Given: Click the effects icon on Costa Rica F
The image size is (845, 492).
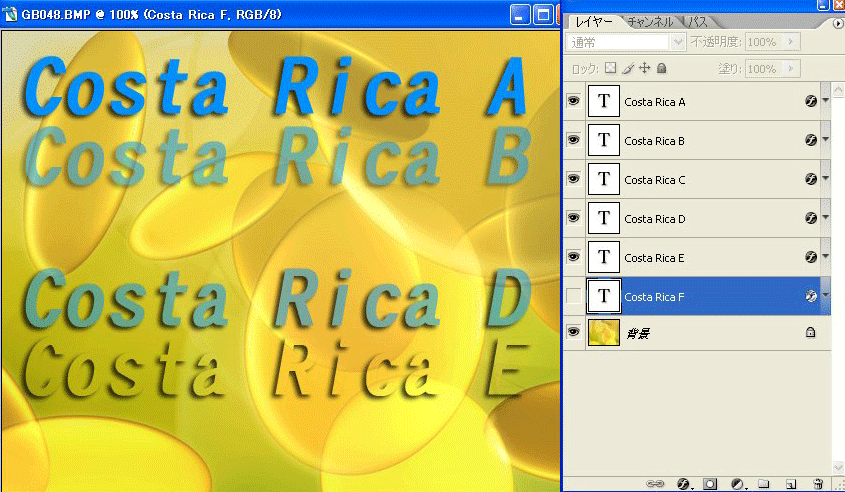Looking at the screenshot, I should 811,296.
